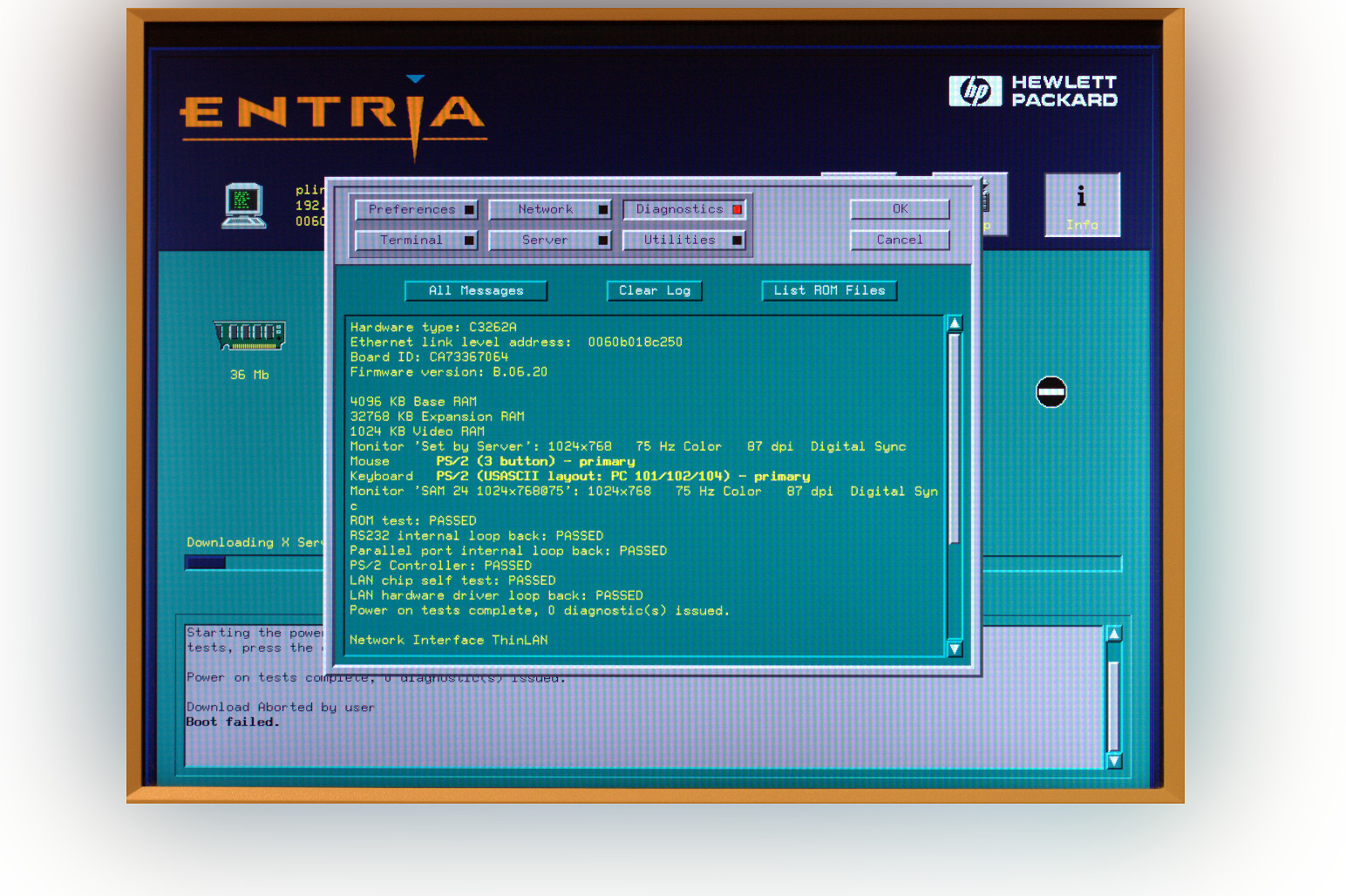Click the Hewlett Packard logo

coord(1033,91)
